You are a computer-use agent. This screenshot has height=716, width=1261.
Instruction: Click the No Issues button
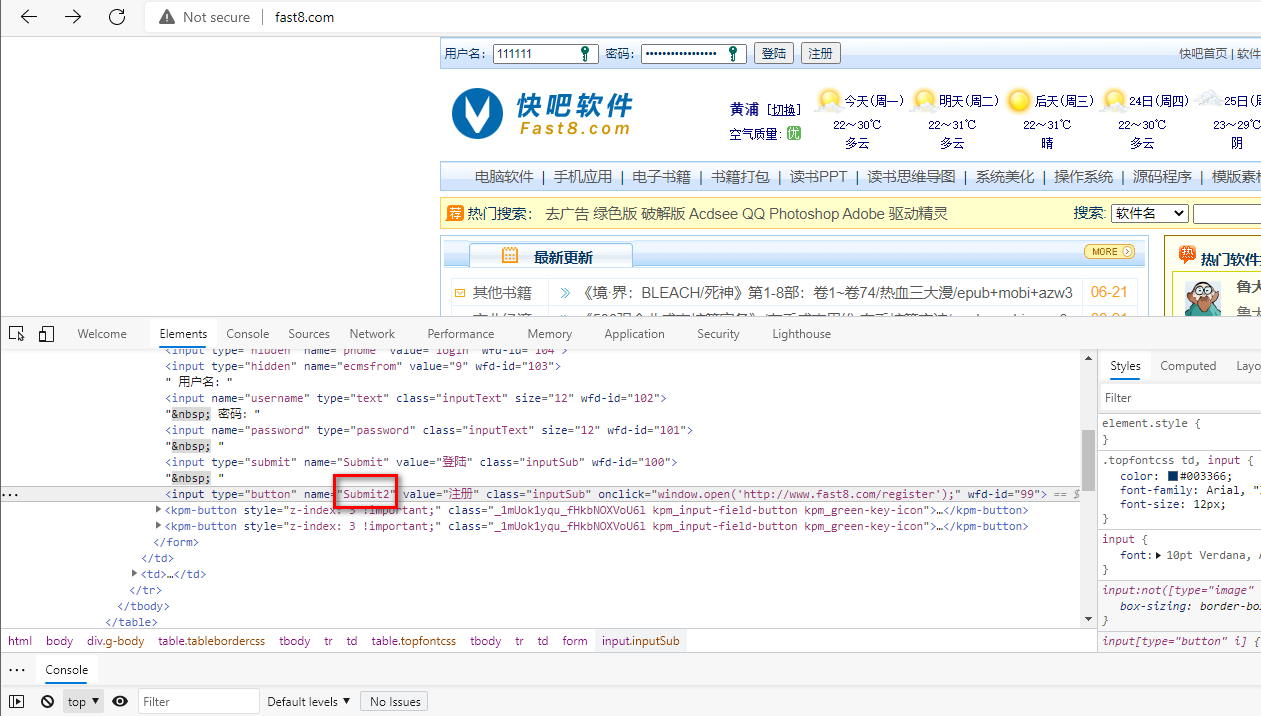point(394,702)
